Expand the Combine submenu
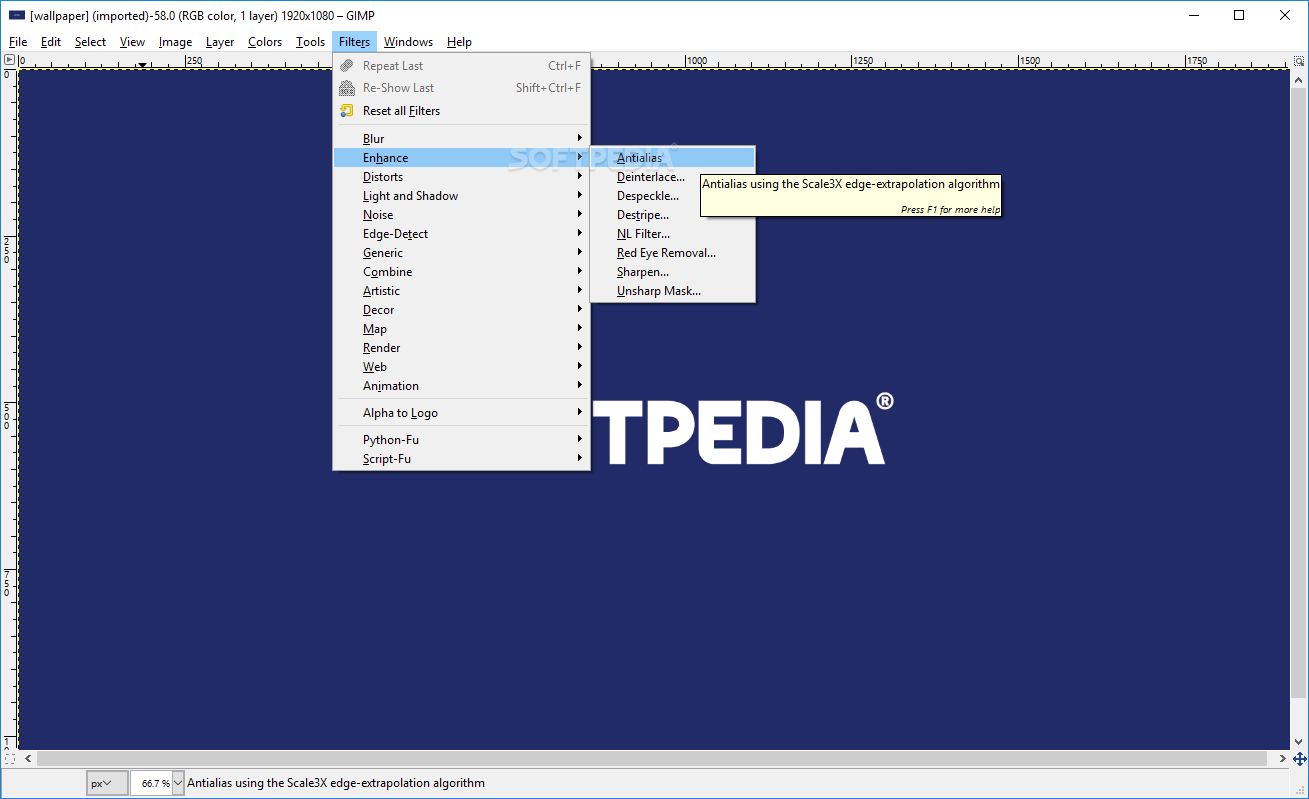Screen dimensions: 1309x799 (461, 272)
